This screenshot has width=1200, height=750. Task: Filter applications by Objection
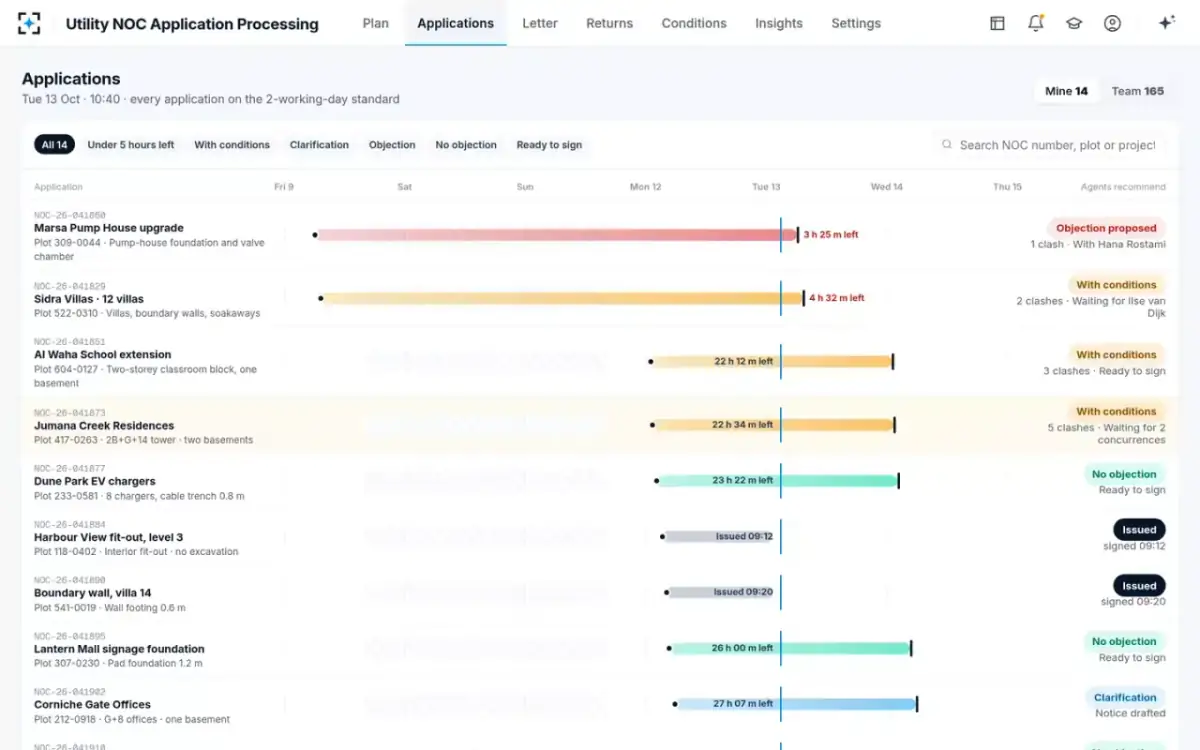coord(392,145)
